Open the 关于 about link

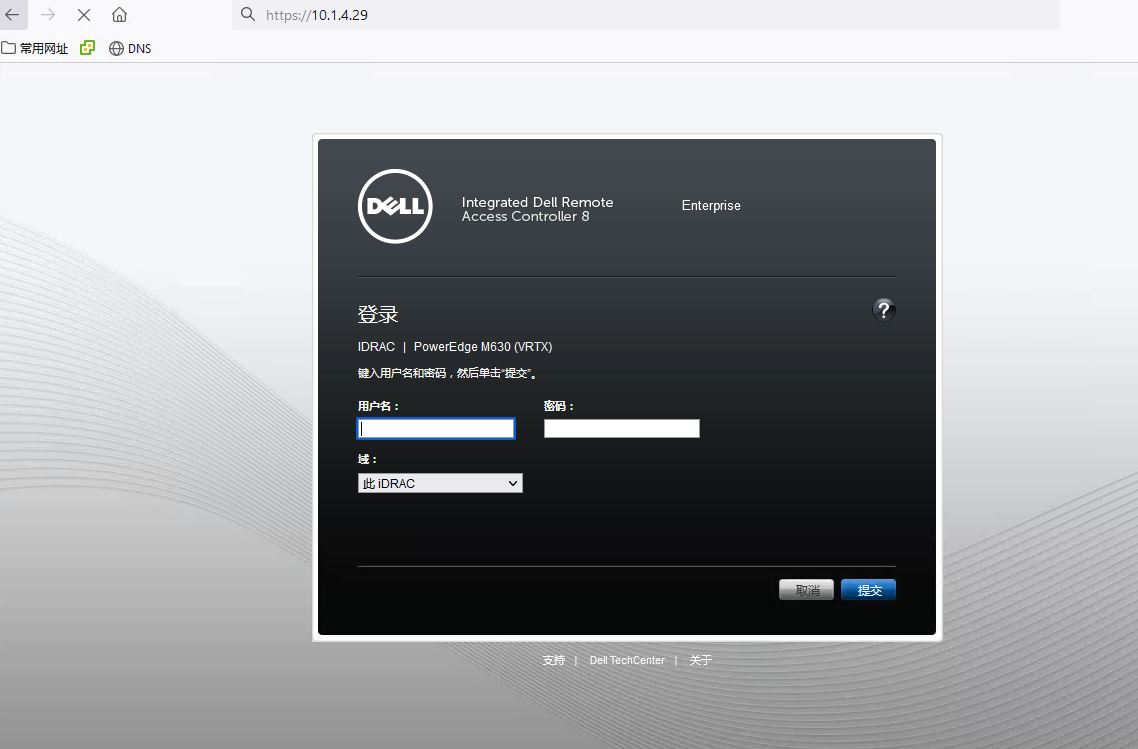(701, 661)
